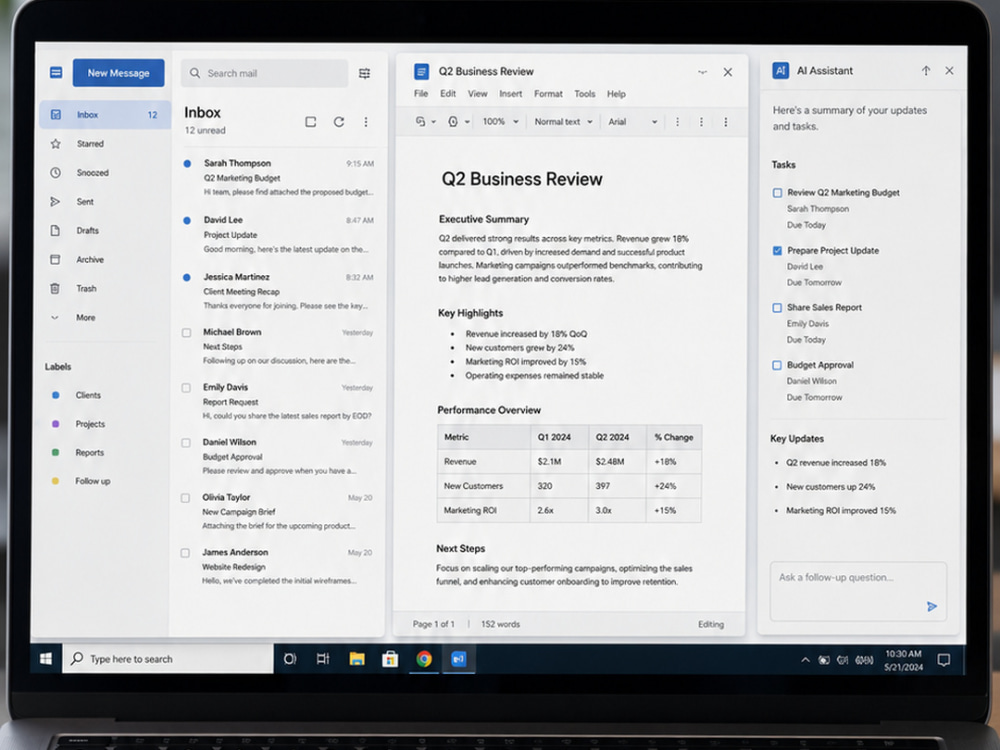The width and height of the screenshot is (1000, 750).
Task: Open the 100% zoom dropdown
Action: click(500, 122)
